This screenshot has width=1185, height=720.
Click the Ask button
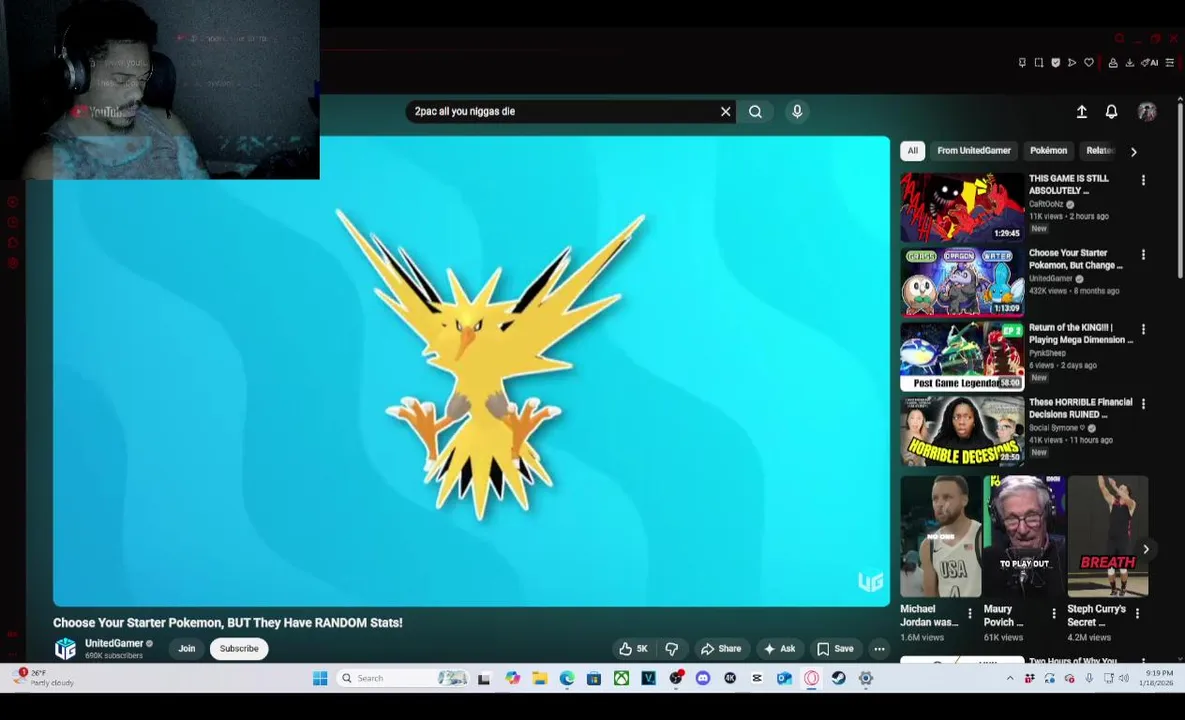(x=780, y=649)
